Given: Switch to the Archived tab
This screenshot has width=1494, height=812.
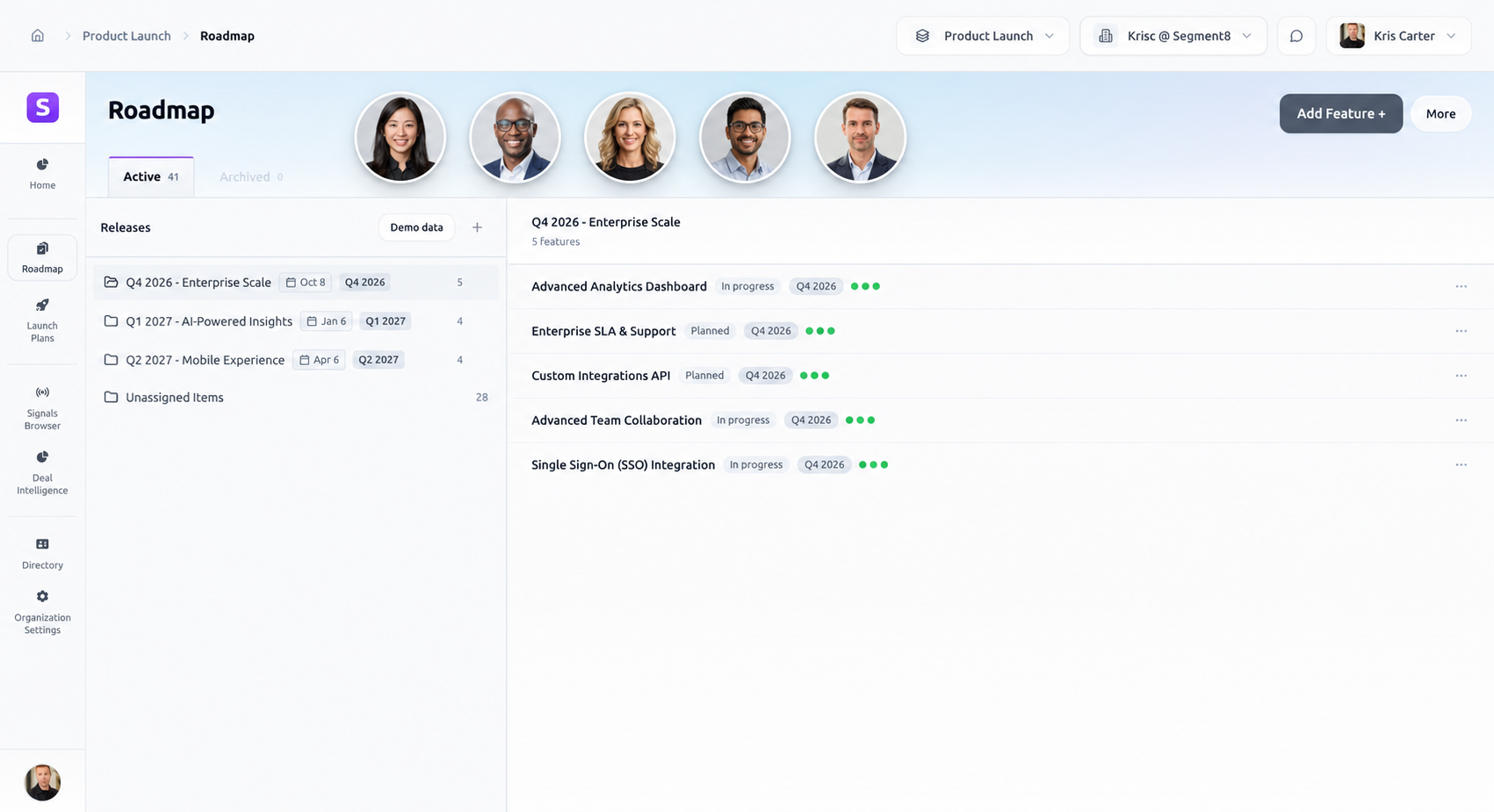Looking at the screenshot, I should pos(251,176).
